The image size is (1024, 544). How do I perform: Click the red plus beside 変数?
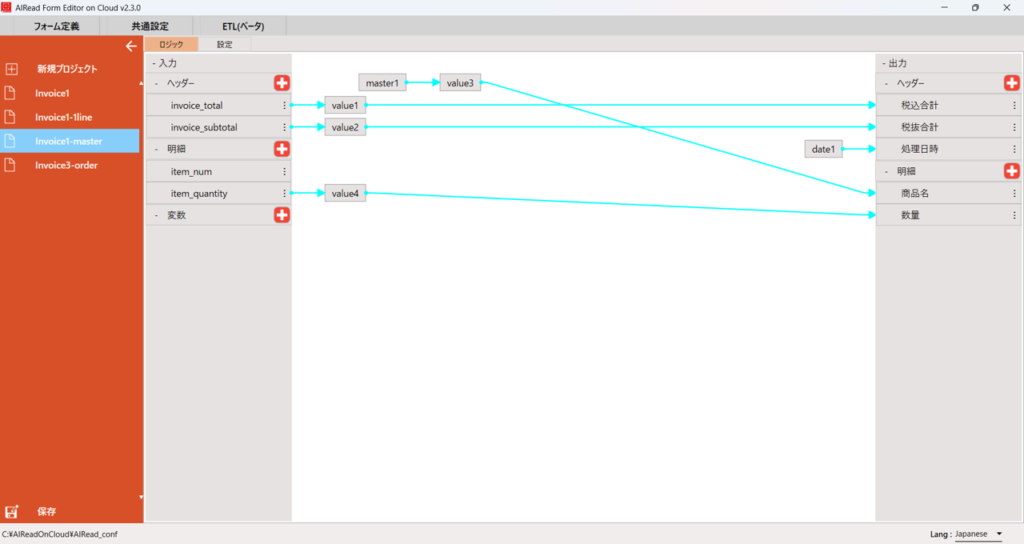click(282, 215)
